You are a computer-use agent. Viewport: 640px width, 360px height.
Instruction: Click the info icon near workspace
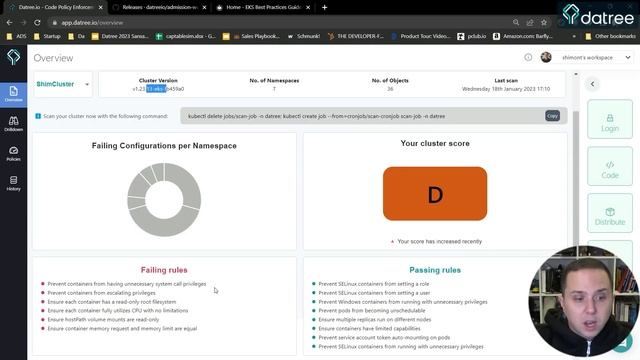pos(528,58)
